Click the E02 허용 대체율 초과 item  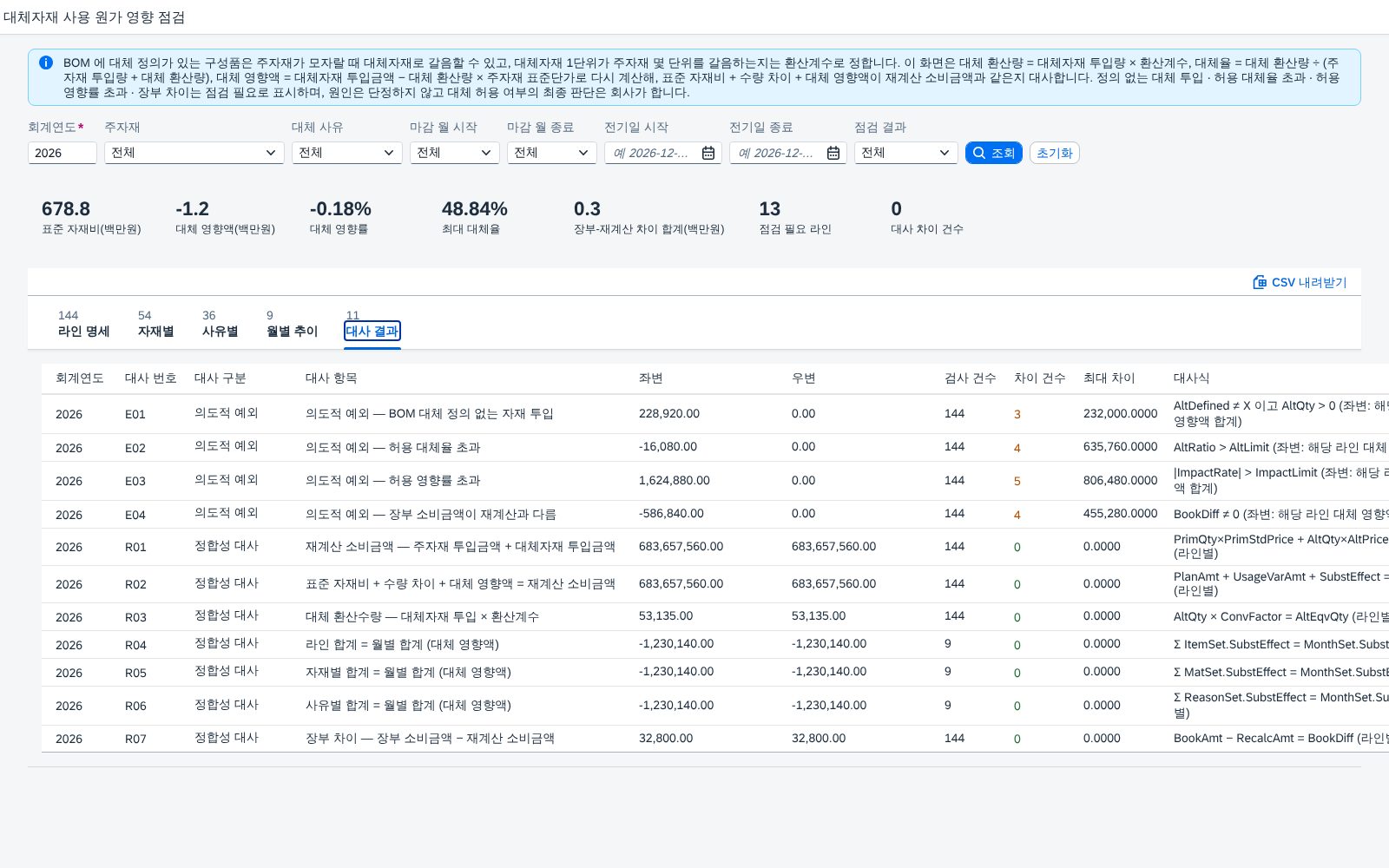point(393,448)
